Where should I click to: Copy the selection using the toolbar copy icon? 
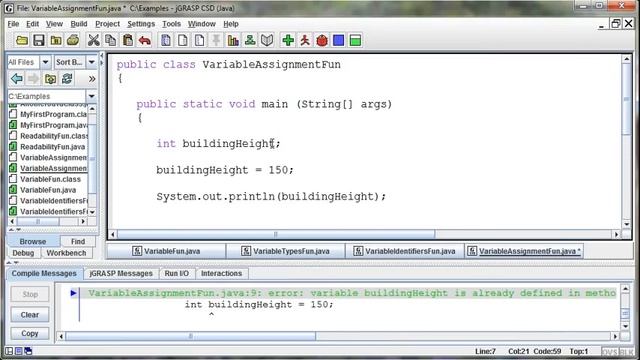(111, 40)
